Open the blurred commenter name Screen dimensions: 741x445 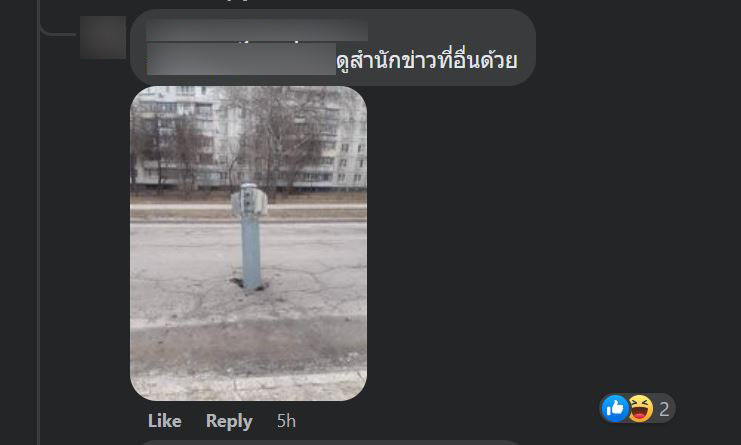click(x=257, y=30)
